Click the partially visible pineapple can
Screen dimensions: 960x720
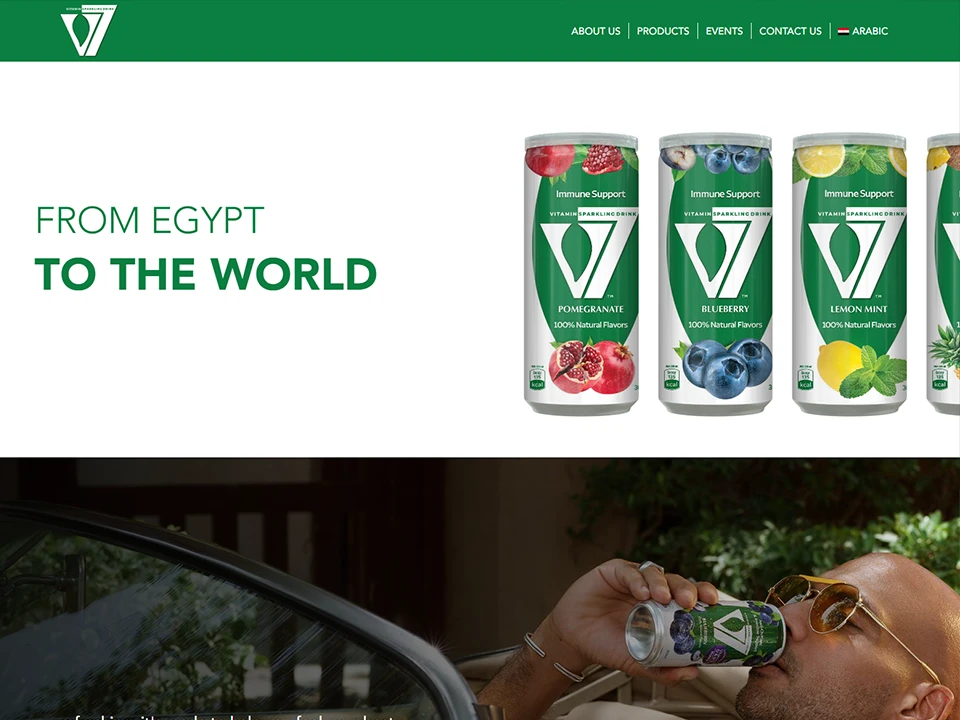click(943, 274)
